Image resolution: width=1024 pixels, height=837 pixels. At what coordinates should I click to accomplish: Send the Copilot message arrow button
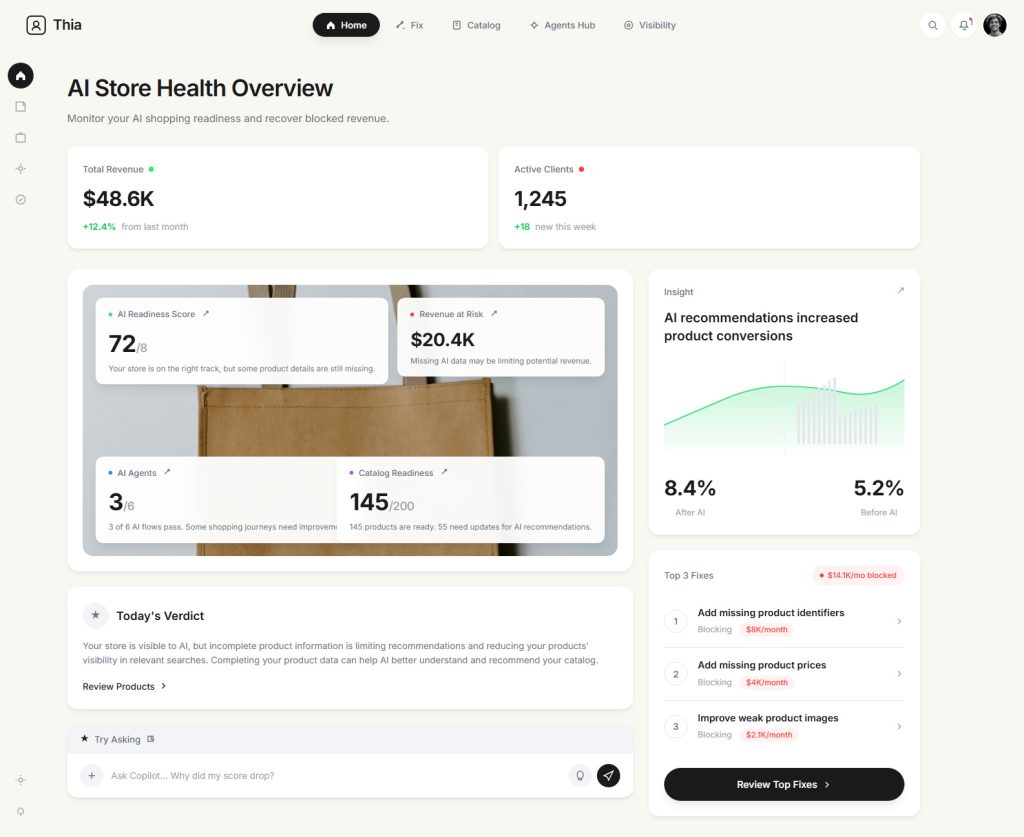609,776
